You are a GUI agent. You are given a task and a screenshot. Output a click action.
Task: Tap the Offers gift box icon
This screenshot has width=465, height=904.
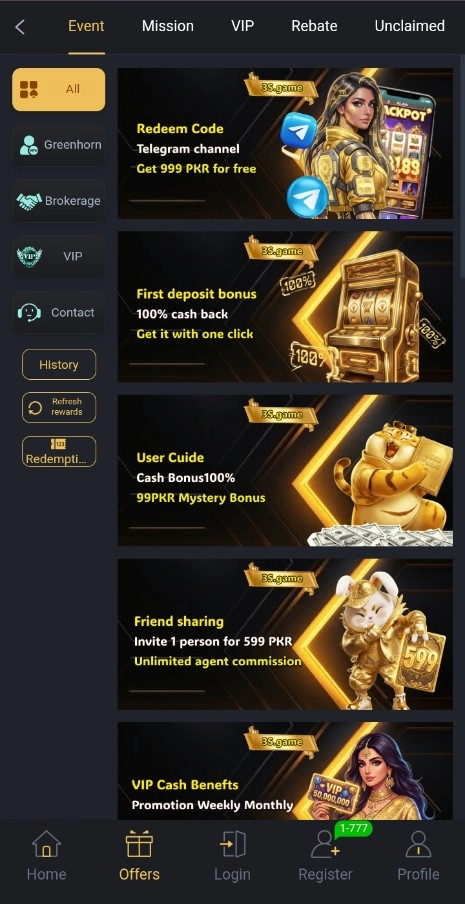coord(139,845)
